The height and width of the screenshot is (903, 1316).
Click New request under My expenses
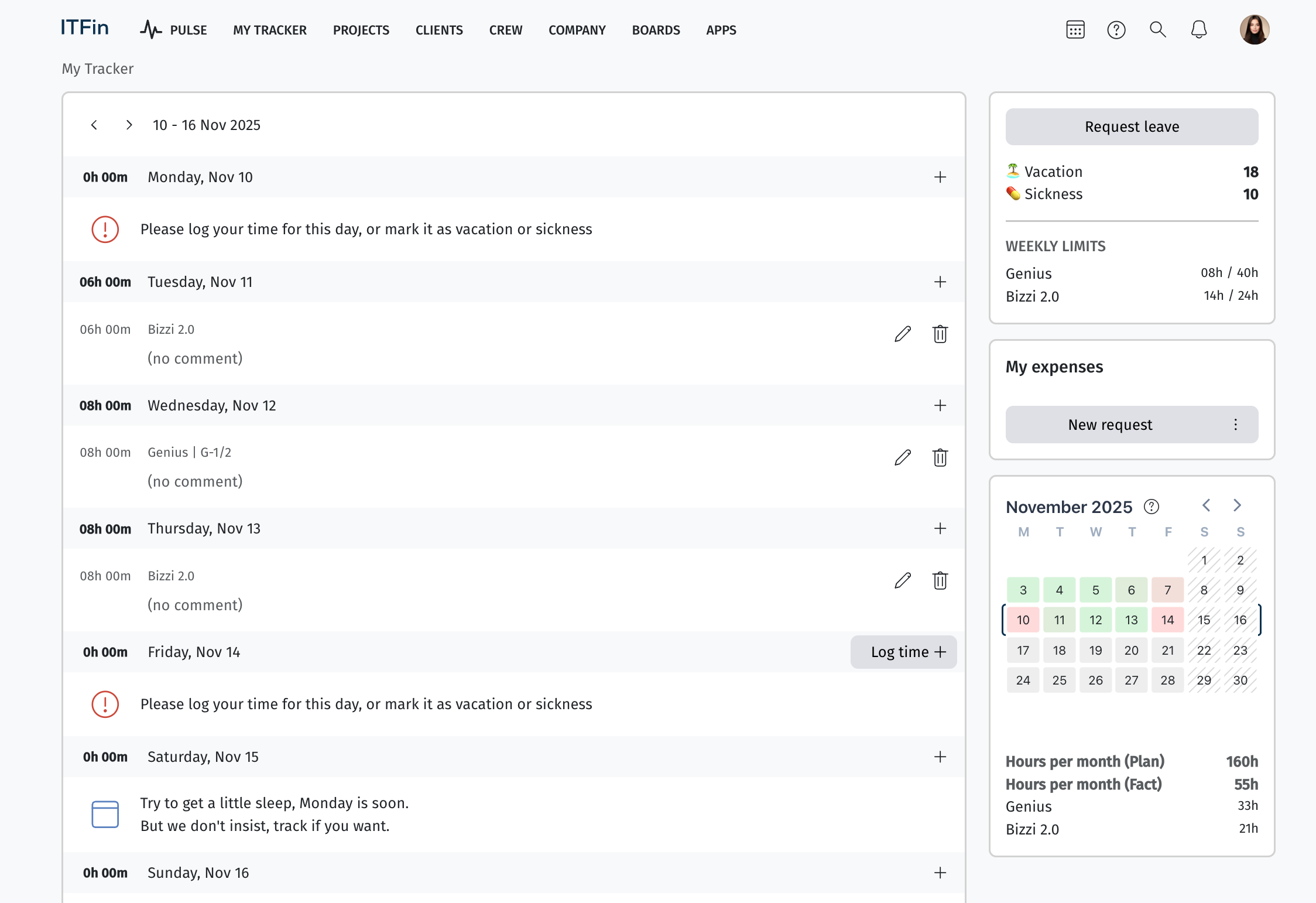[x=1109, y=425]
